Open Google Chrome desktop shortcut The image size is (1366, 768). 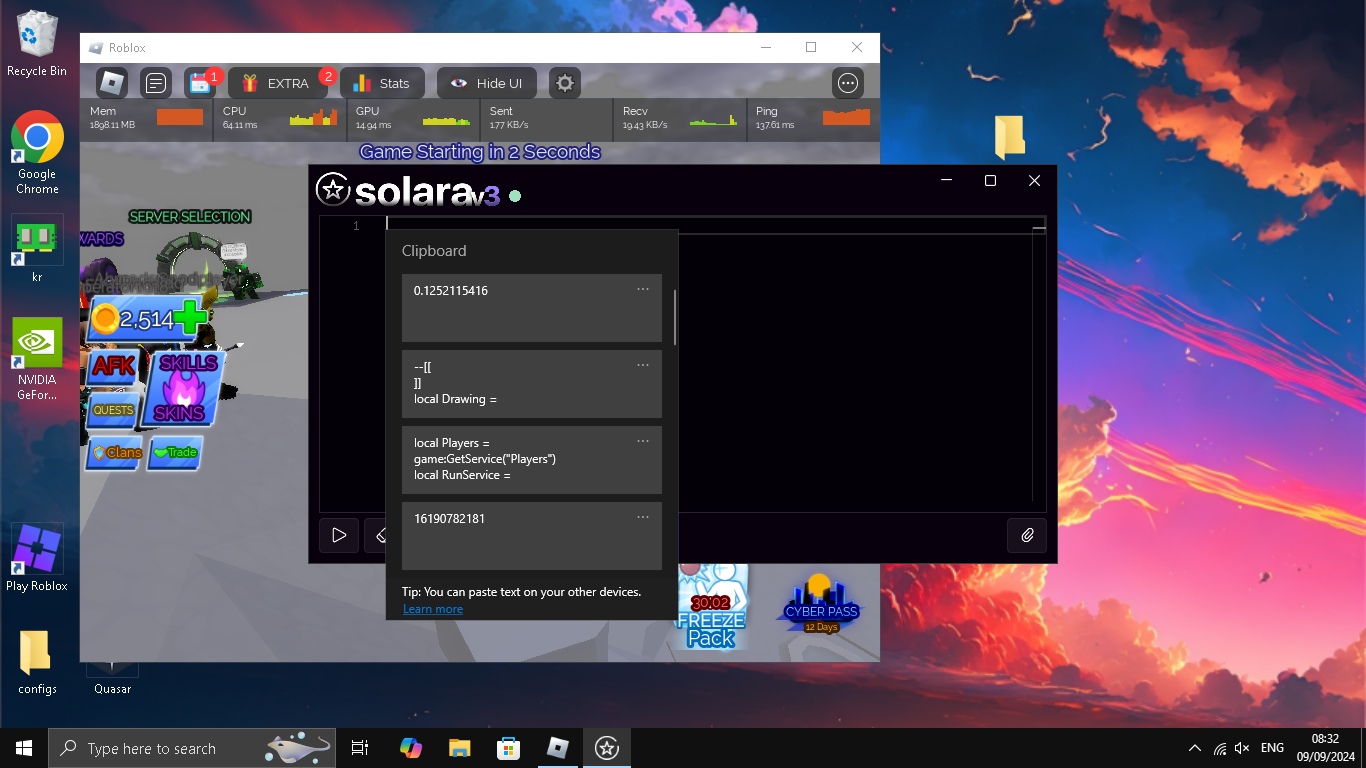pos(37,152)
